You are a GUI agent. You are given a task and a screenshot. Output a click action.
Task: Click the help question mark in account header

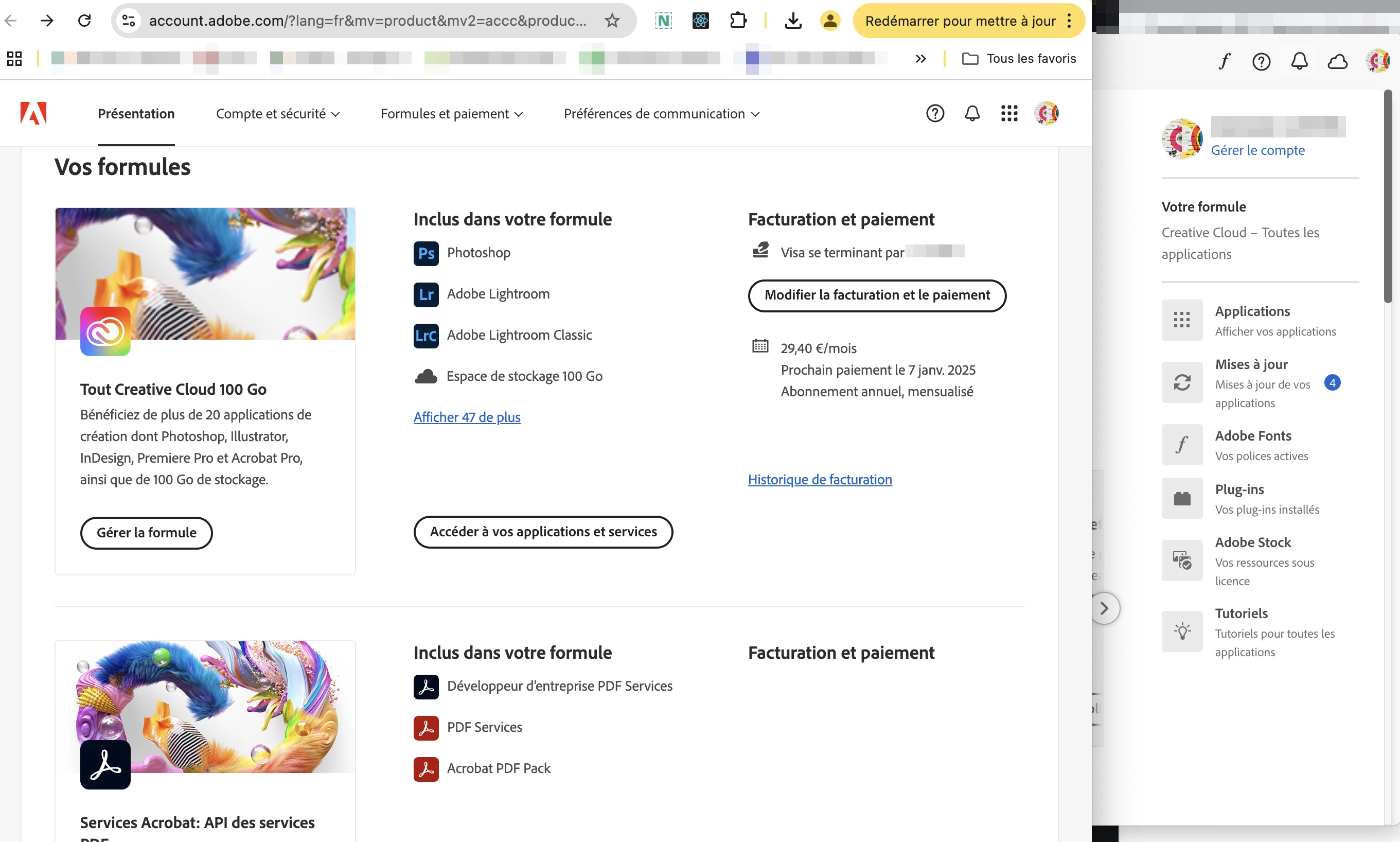click(934, 113)
